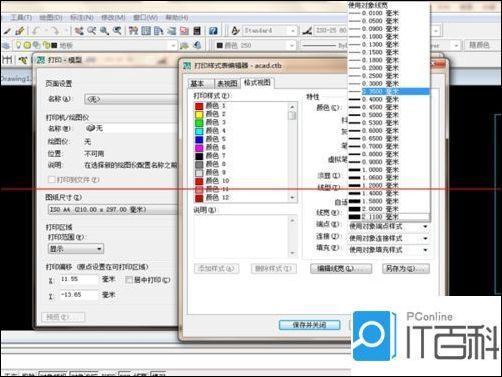502x377 pixels.
Task: Toggle 居中打印 checkbox in plot dialog
Action: [129, 280]
